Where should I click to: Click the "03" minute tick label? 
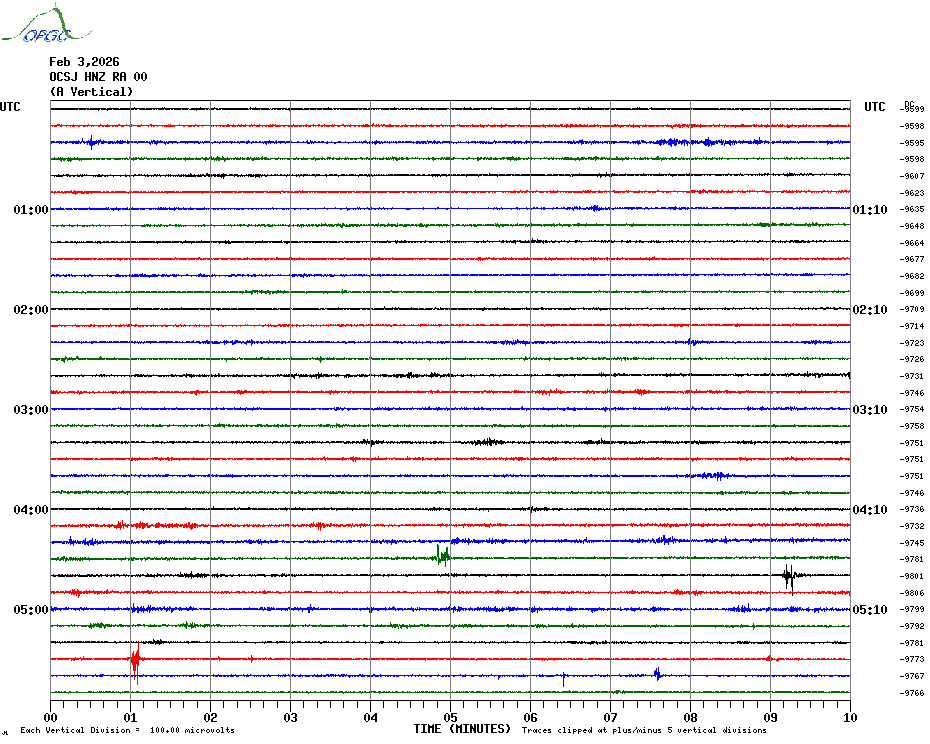tap(290, 717)
